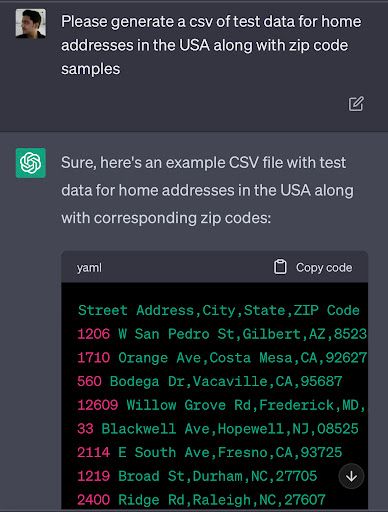Click the user prompt about csv test data
The width and height of the screenshot is (388, 512).
pos(211,45)
